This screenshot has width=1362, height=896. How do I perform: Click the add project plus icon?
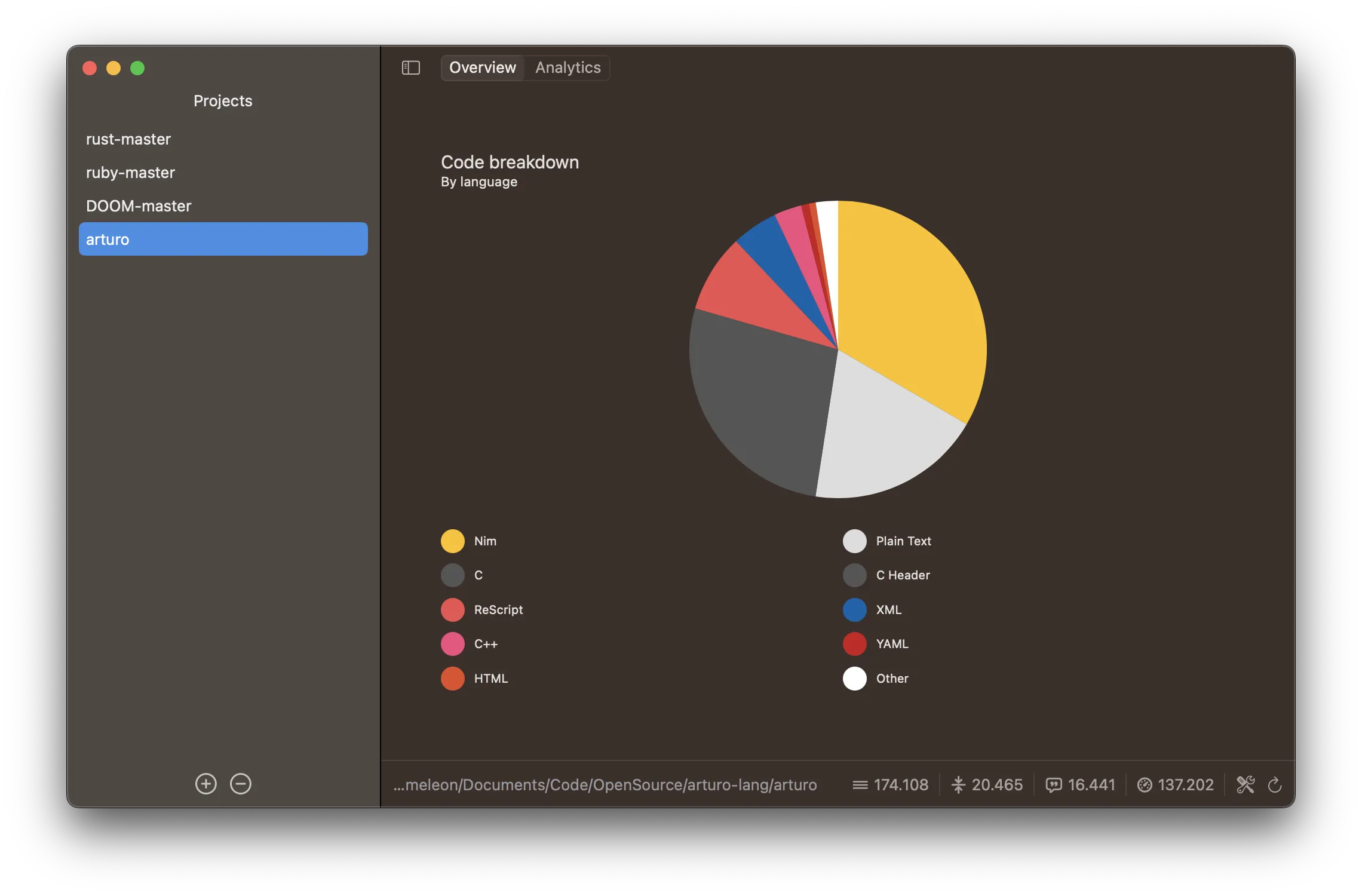click(206, 784)
